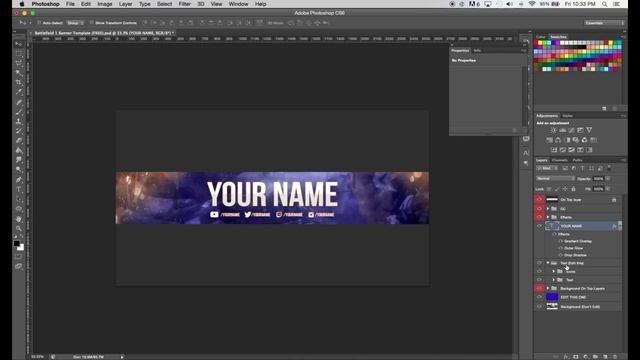Screen dimensions: 640x360
Task: Click the layer Fill value field
Action: [598, 189]
